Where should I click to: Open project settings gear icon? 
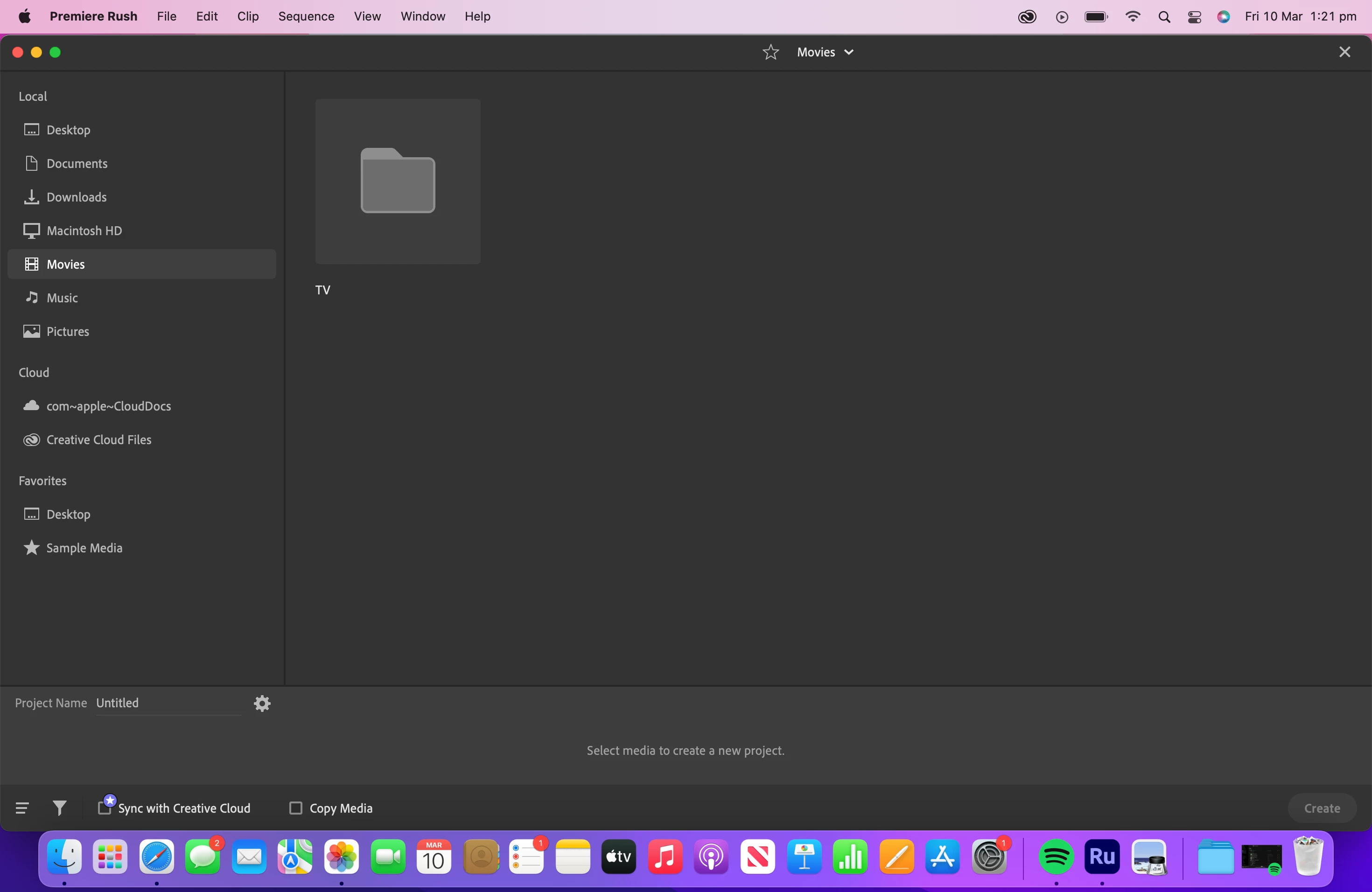[x=262, y=703]
